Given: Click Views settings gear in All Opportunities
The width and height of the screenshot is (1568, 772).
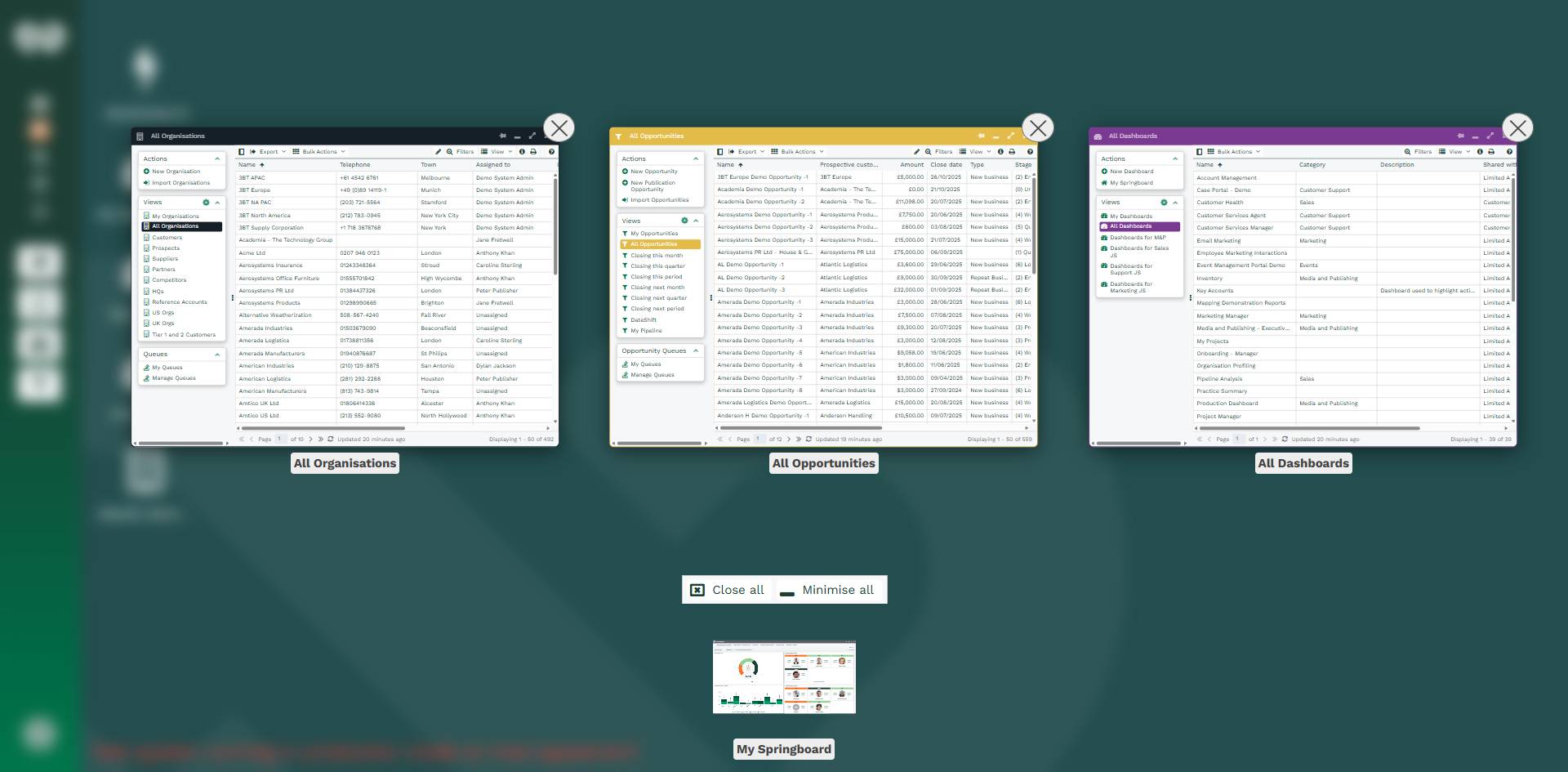Looking at the screenshot, I should click(x=684, y=221).
